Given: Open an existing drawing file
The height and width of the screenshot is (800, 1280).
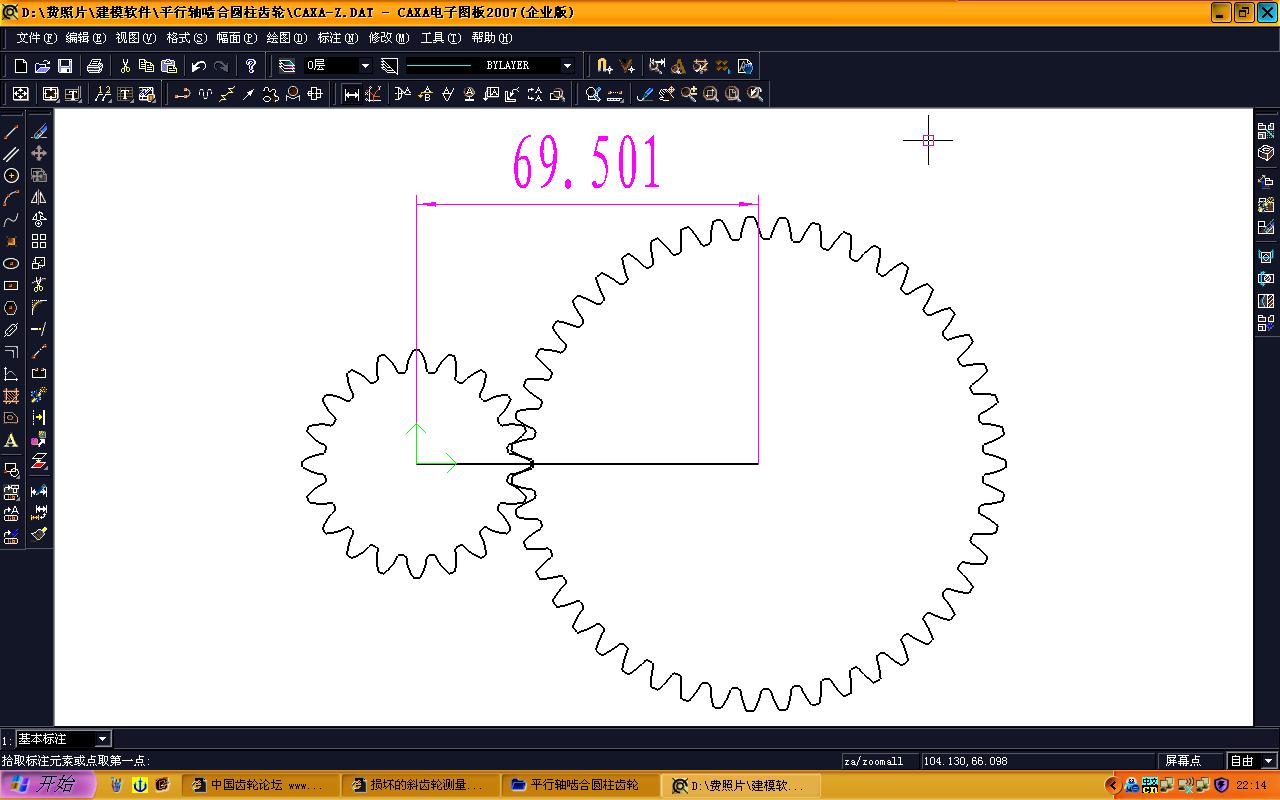Looking at the screenshot, I should tap(42, 66).
